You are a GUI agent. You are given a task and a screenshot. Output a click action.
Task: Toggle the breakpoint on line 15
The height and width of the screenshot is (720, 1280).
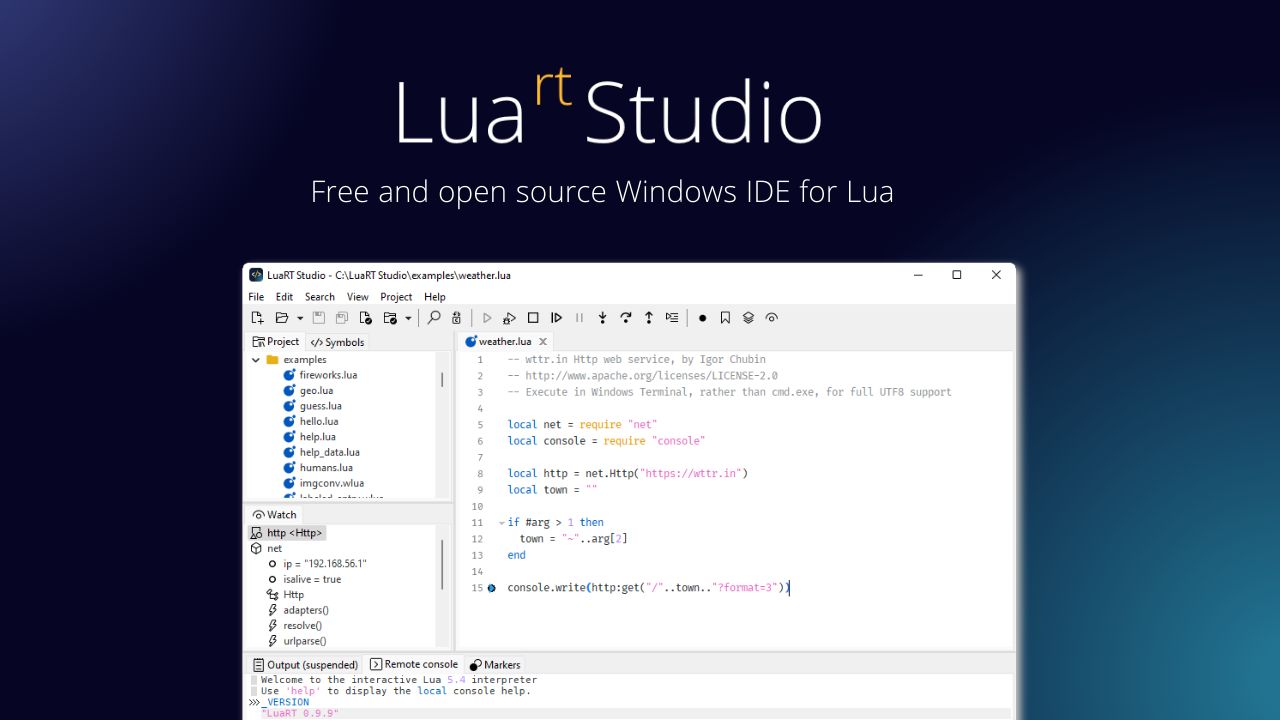coord(490,588)
